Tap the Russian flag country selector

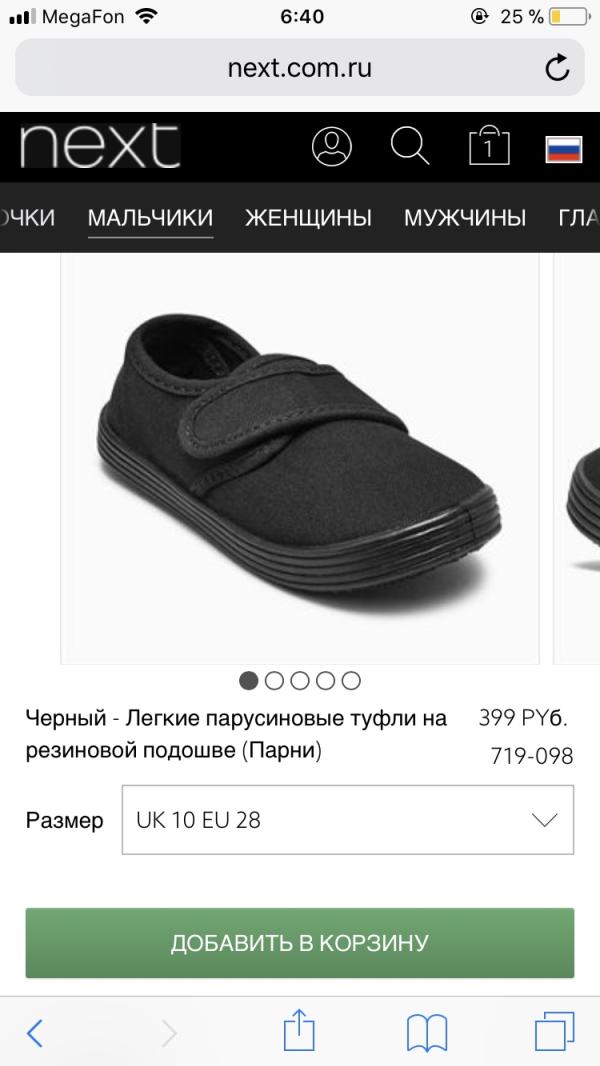pyautogui.click(x=563, y=149)
